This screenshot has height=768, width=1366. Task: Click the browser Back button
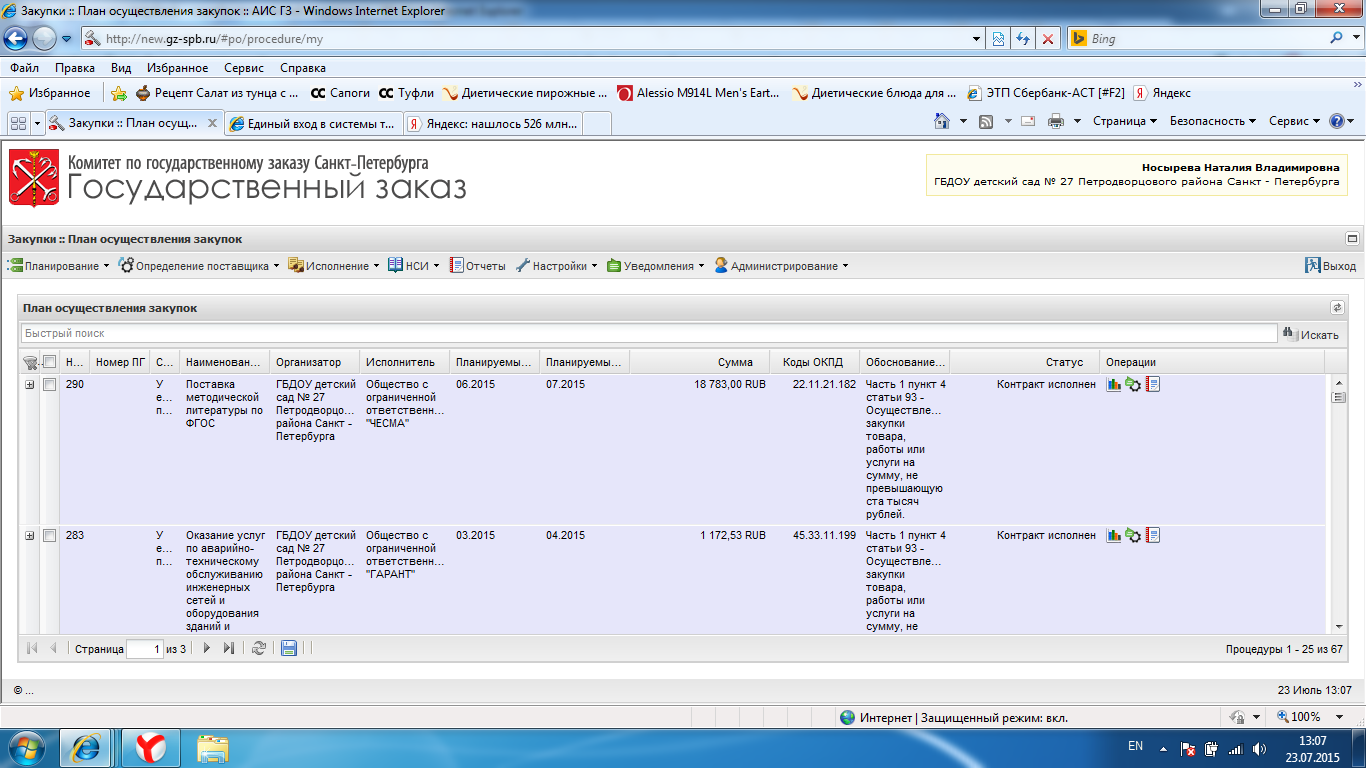[x=17, y=39]
